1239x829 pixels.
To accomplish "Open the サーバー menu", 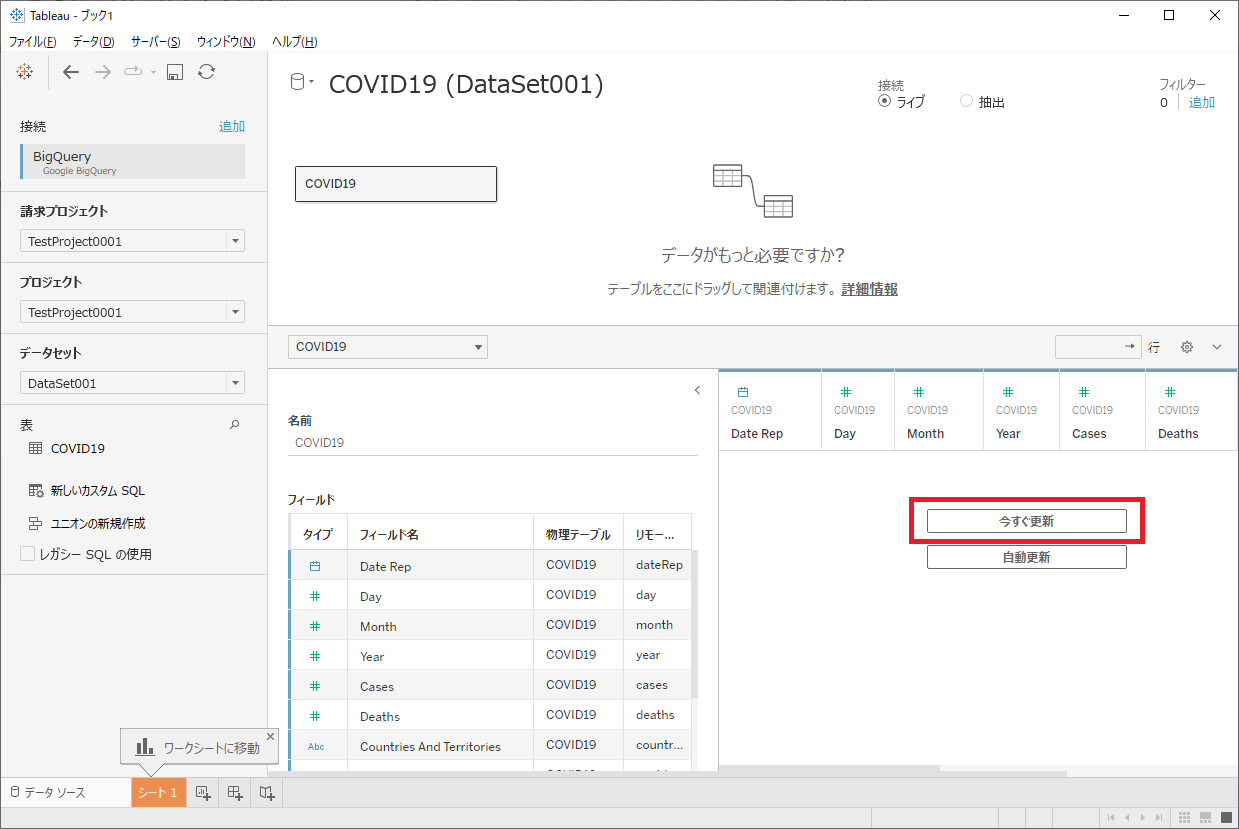I will 156,41.
